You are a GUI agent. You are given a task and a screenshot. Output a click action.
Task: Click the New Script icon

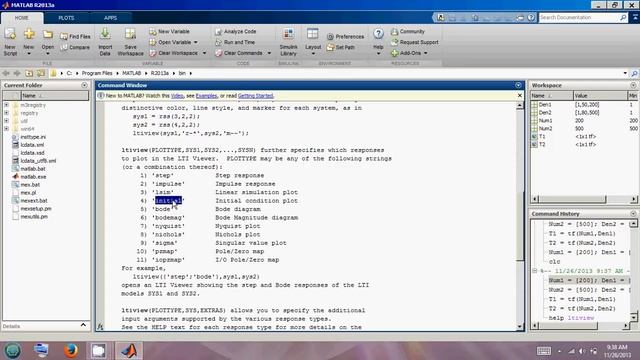10,35
